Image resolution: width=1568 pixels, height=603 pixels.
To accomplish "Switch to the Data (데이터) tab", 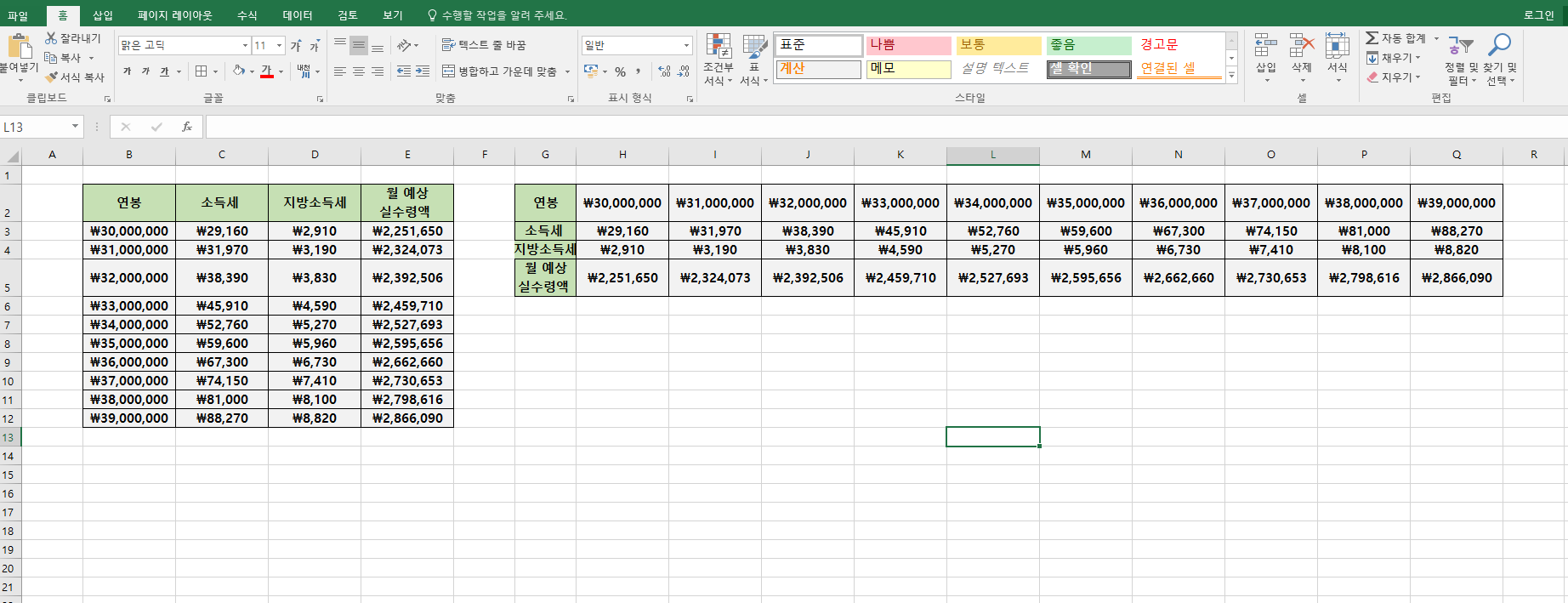I will coord(298,15).
